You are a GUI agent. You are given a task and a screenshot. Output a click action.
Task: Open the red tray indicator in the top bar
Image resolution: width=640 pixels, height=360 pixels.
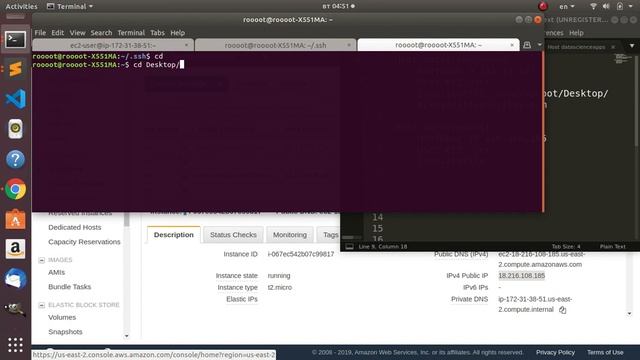point(542,6)
